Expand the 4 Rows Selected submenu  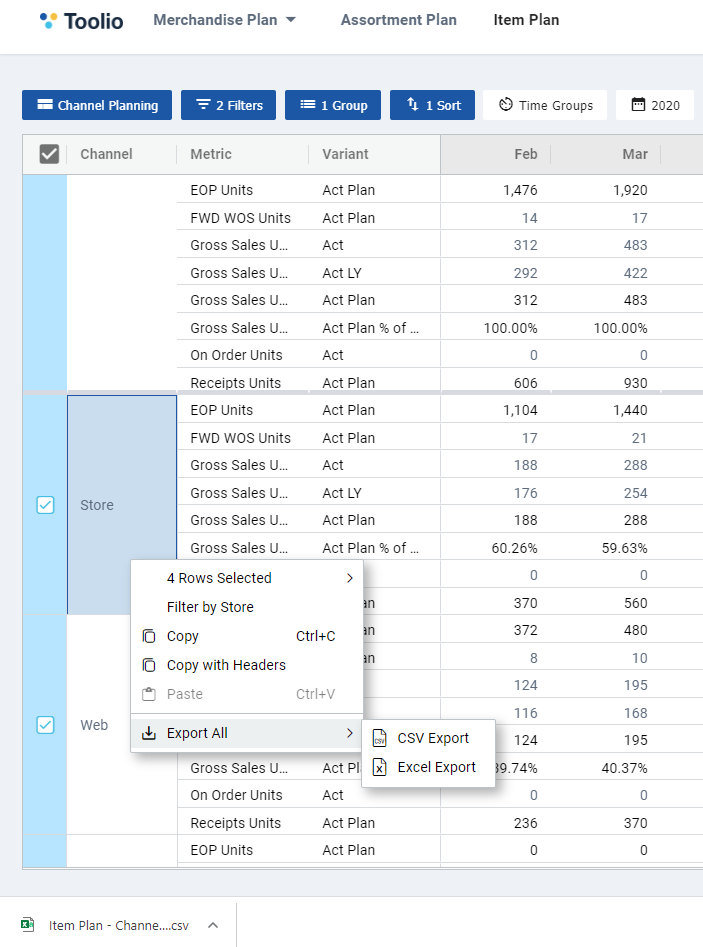(246, 578)
